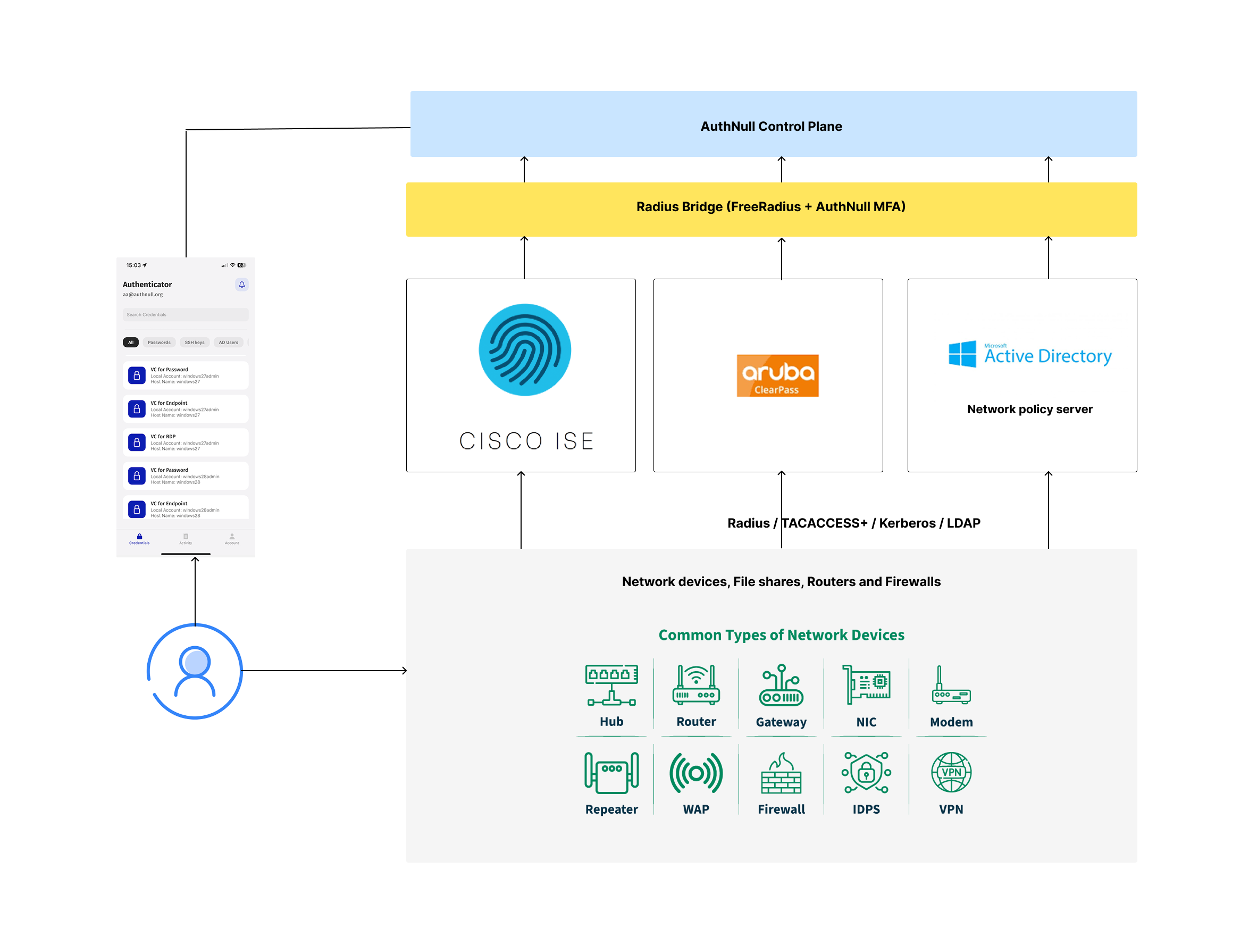Switch to the Activity tab
Screen dimensions: 1249x952
185,539
